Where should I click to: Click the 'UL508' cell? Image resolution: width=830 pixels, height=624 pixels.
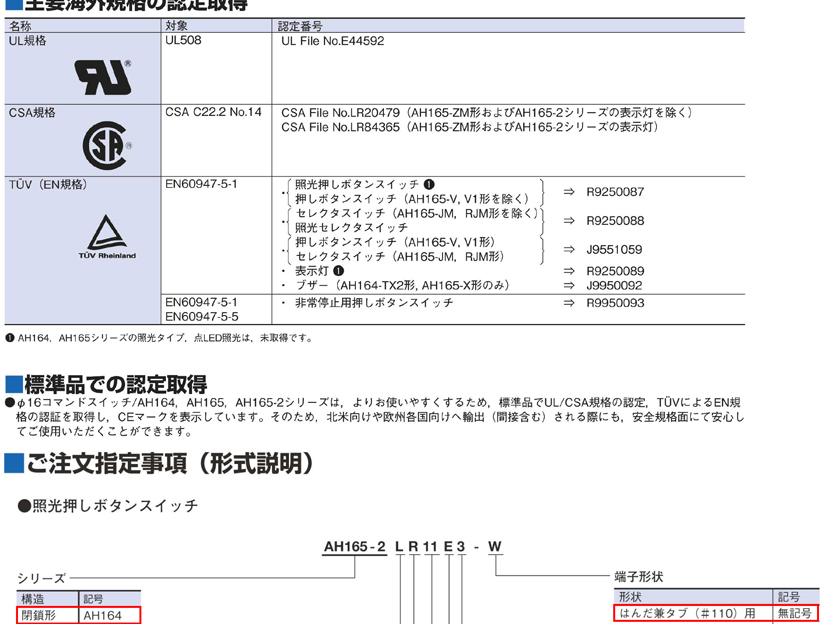(183, 40)
